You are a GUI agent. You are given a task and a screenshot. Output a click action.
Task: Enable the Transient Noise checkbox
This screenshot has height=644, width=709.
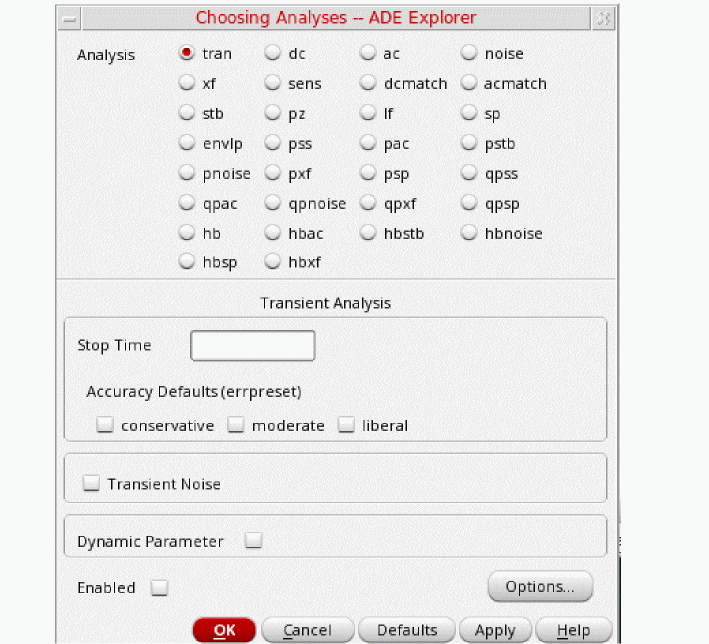tap(91, 483)
